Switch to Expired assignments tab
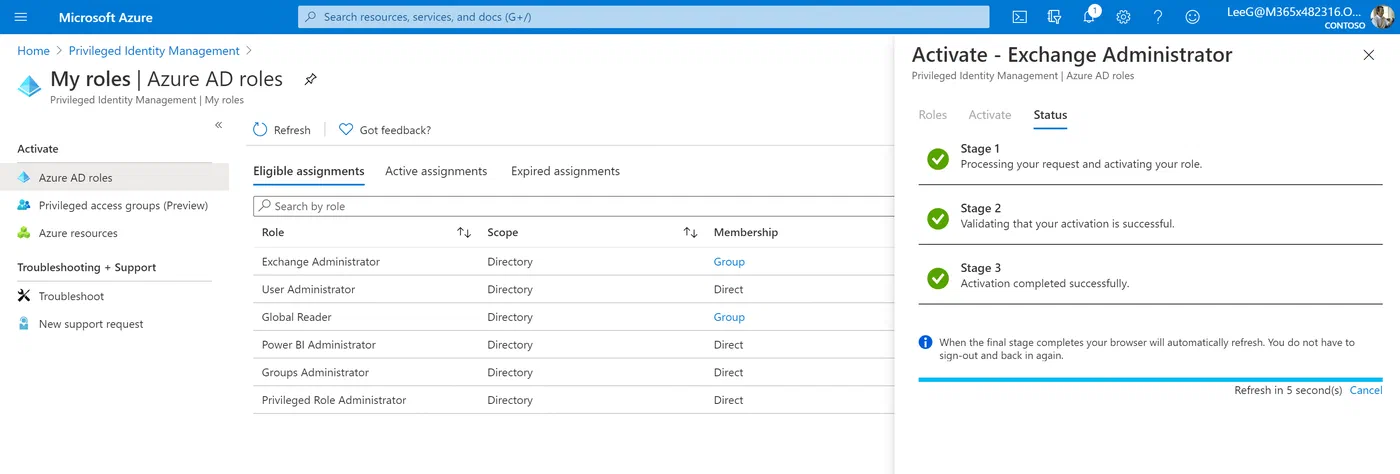Image resolution: width=1400 pixels, height=474 pixels. click(x=565, y=171)
